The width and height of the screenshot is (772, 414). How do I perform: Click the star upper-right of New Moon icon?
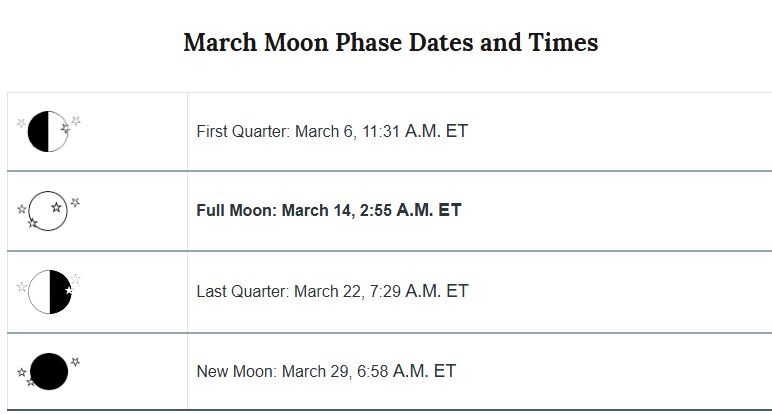click(75, 361)
